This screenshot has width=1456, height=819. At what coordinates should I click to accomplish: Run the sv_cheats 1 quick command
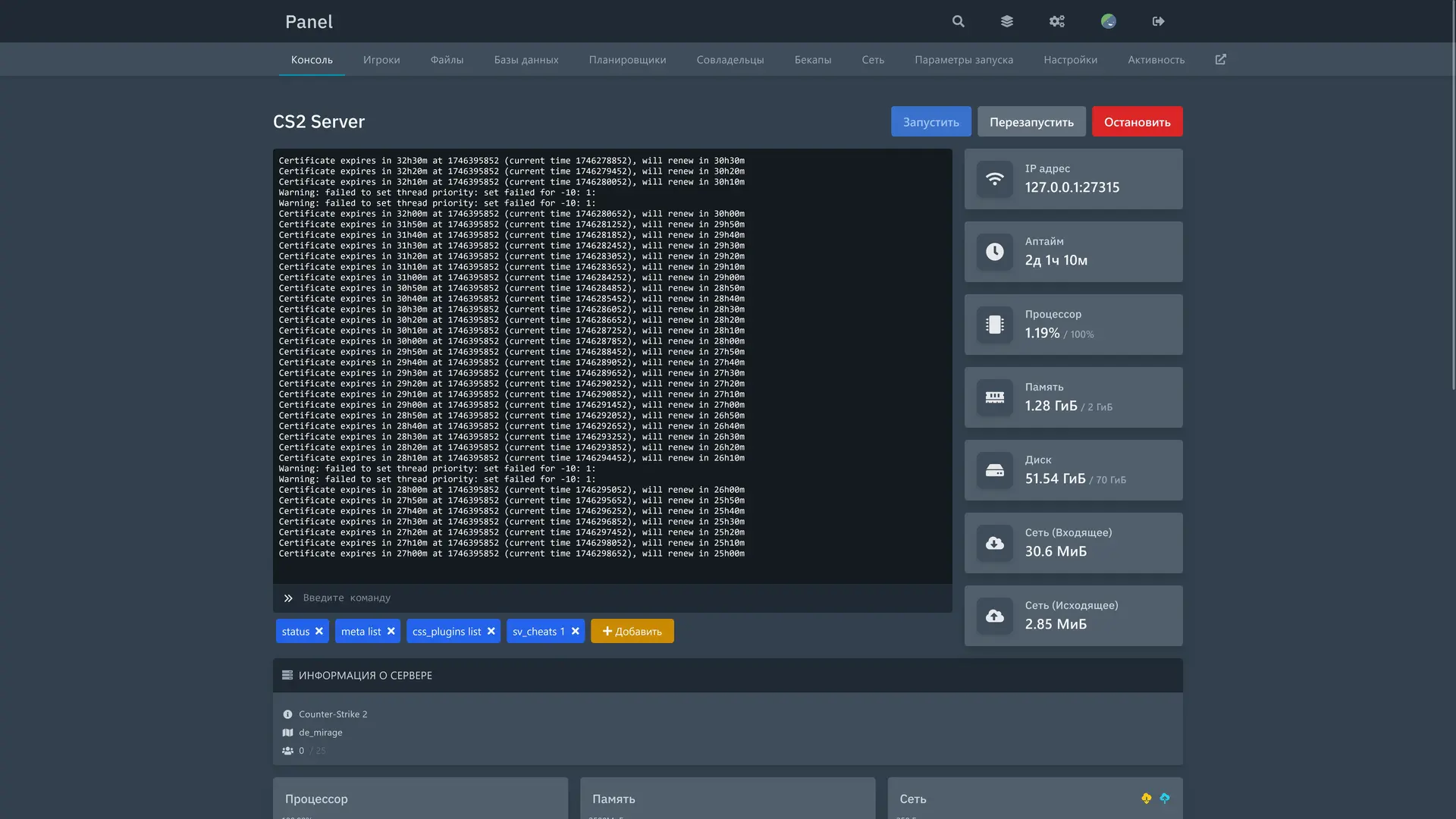tap(538, 631)
